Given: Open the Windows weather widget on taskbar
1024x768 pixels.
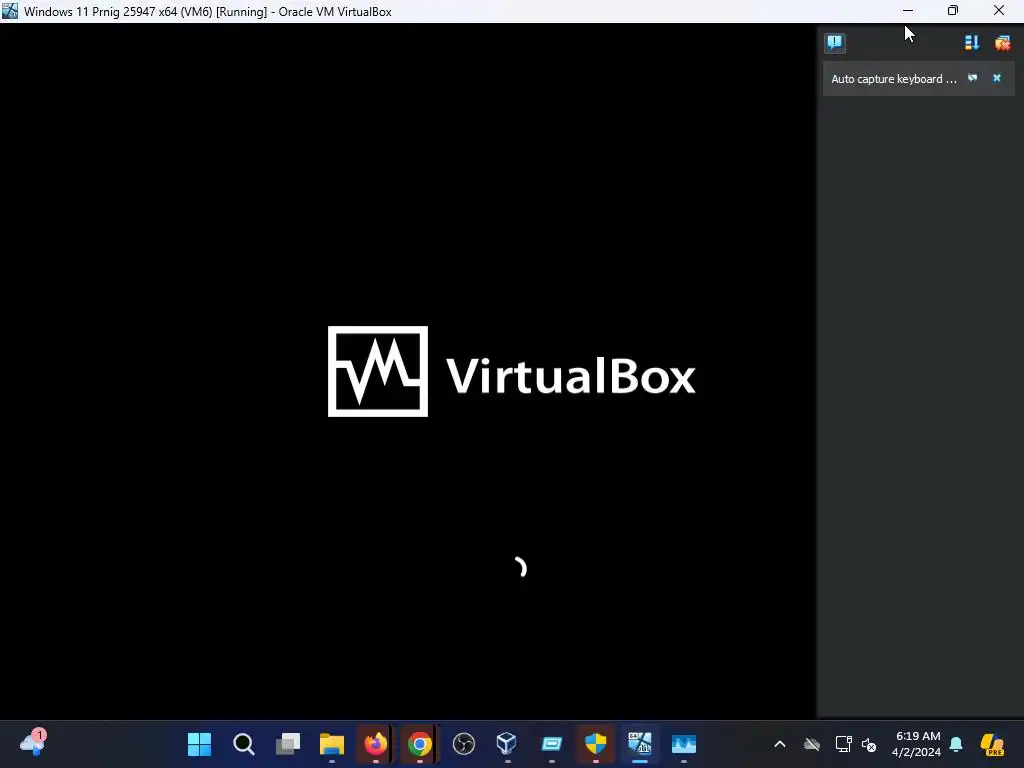Looking at the screenshot, I should point(32,743).
